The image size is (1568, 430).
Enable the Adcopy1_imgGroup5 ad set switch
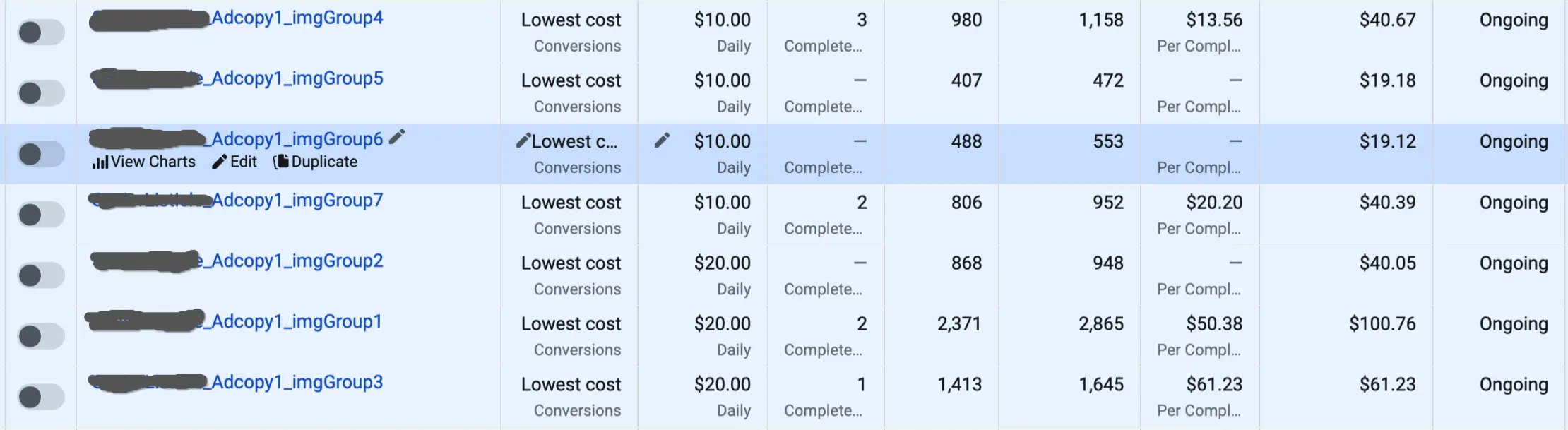(x=41, y=93)
